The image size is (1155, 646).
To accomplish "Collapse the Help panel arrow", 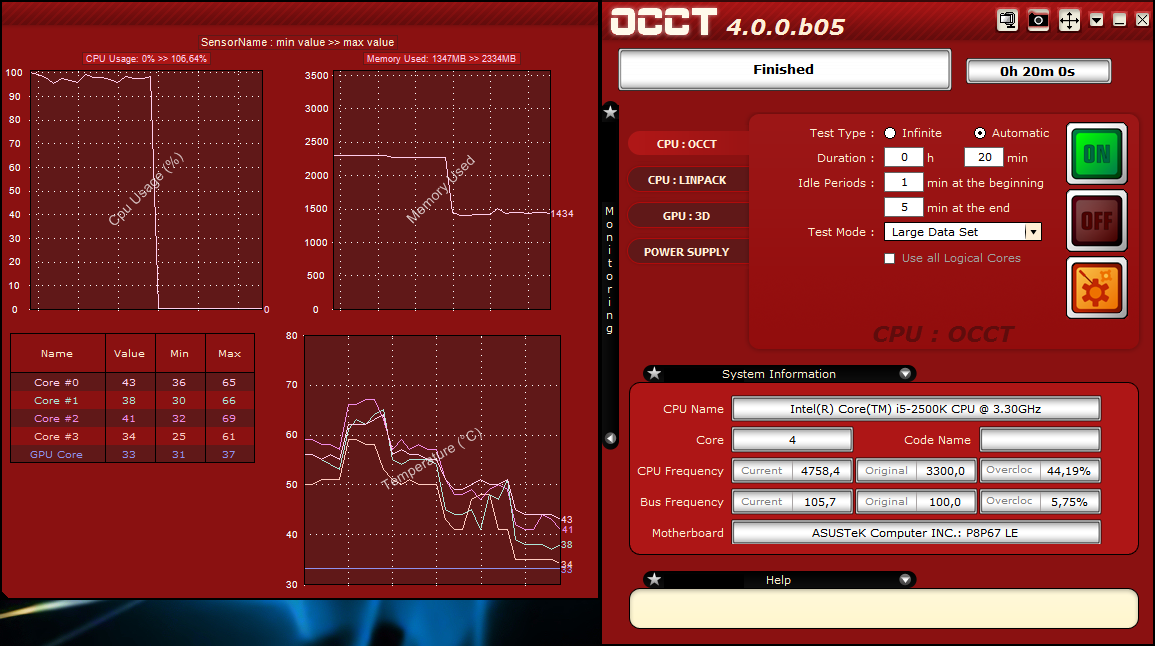I will (x=905, y=580).
